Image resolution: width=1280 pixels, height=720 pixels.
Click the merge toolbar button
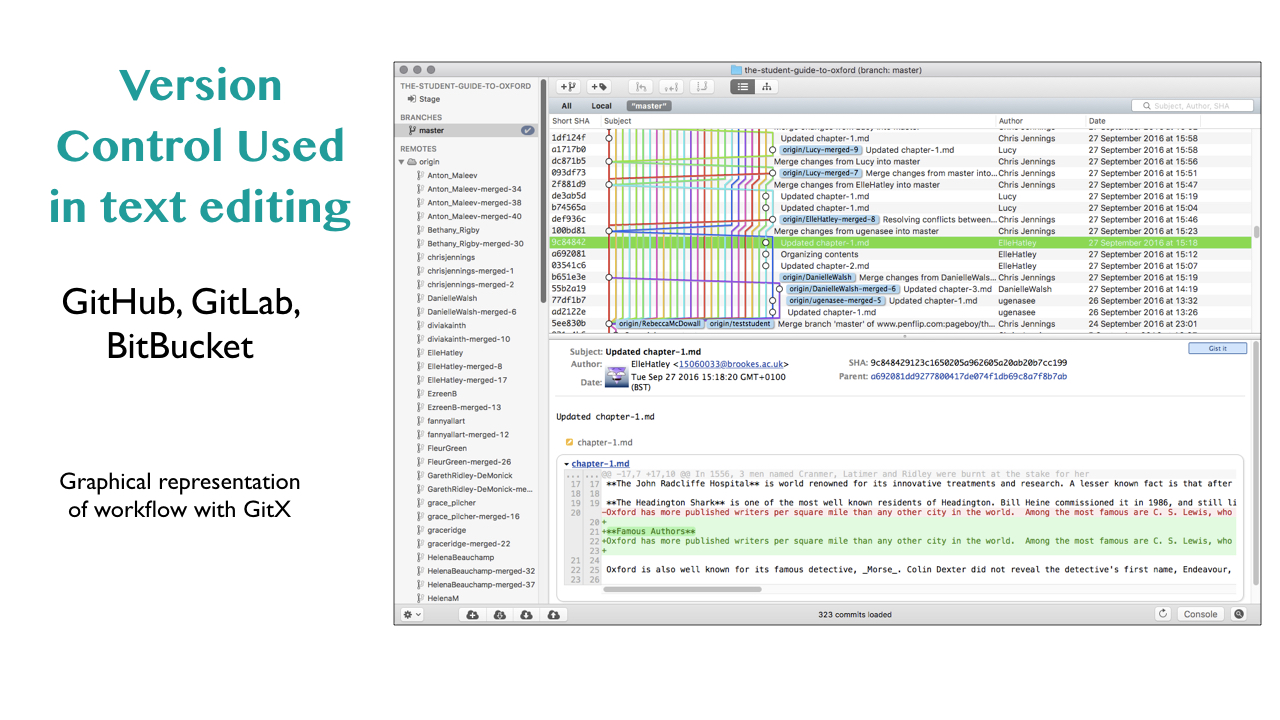(x=642, y=87)
